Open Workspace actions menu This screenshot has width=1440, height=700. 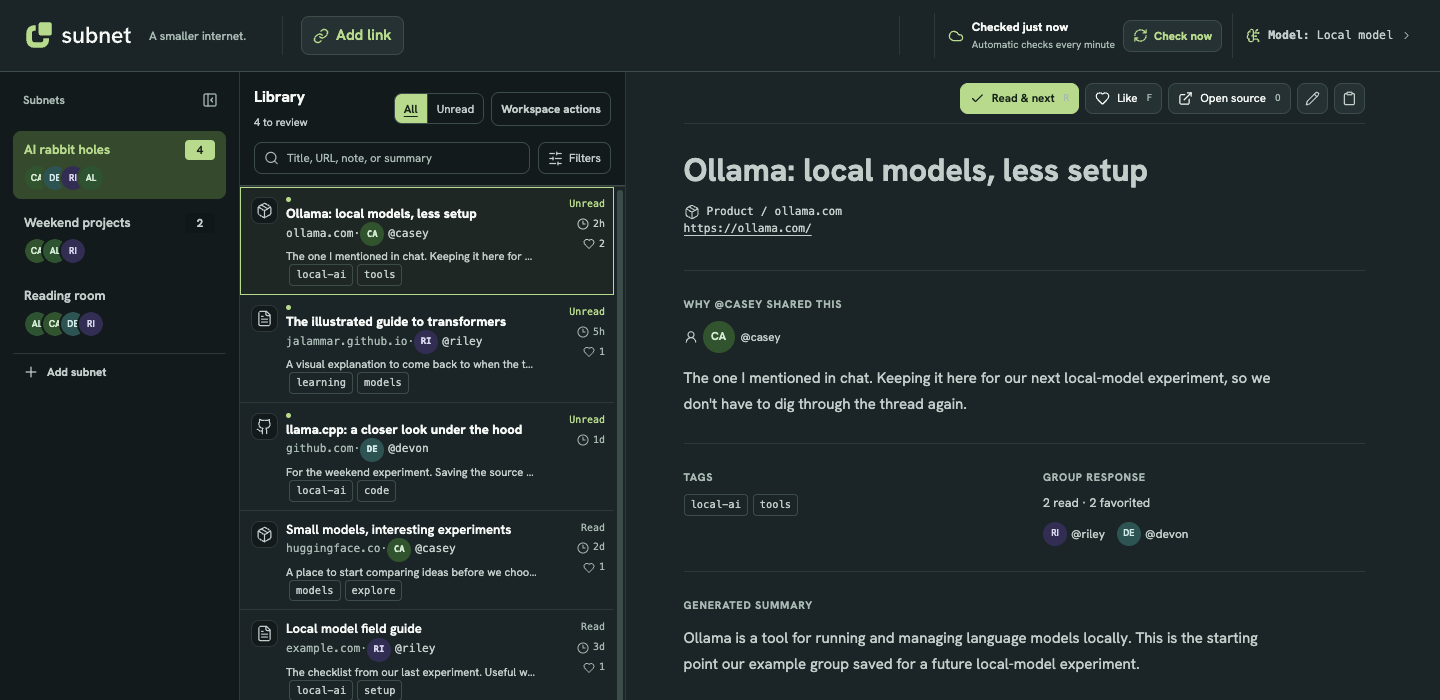click(551, 109)
